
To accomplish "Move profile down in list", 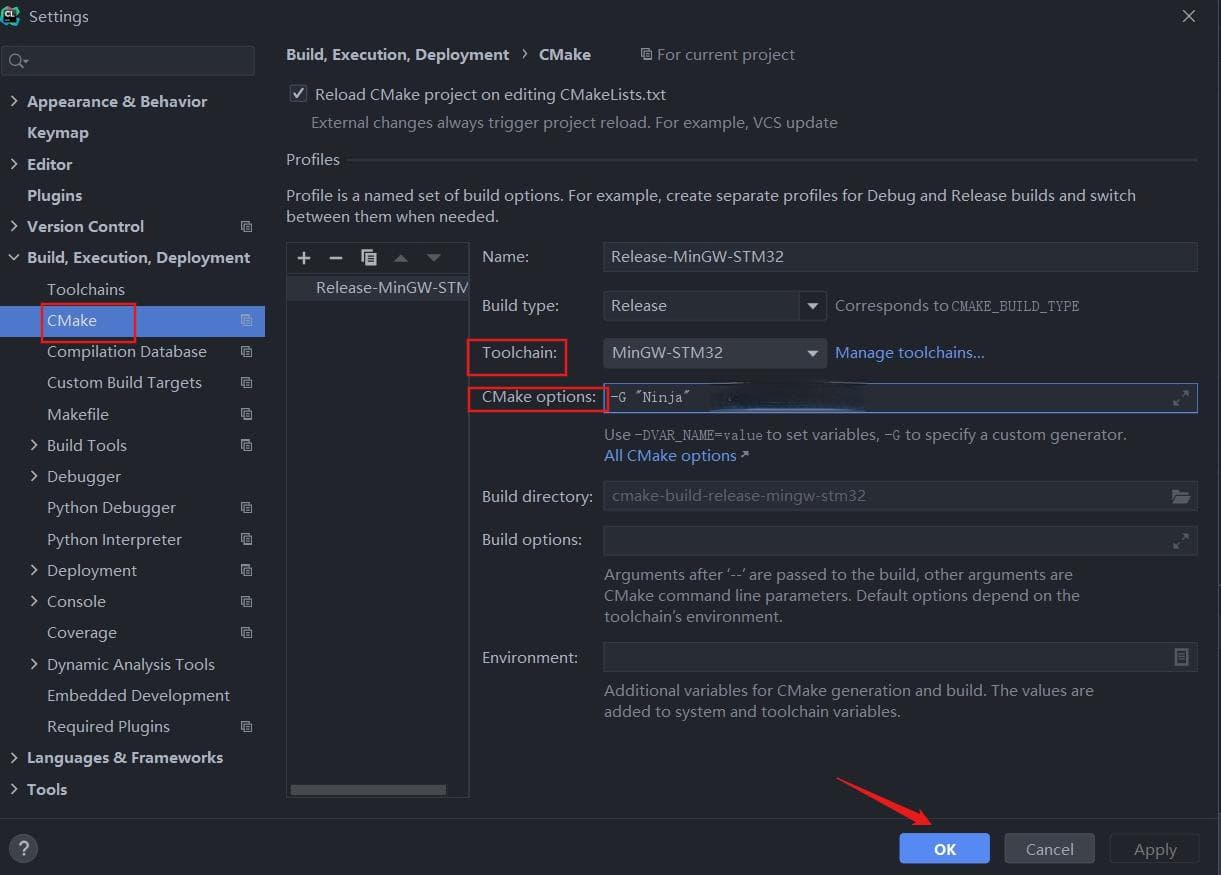I will pos(433,258).
